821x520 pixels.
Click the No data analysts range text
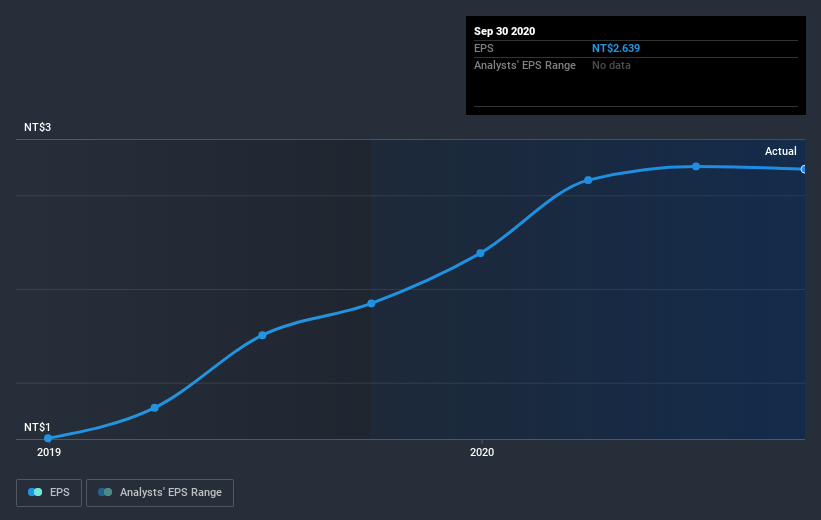pyautogui.click(x=611, y=65)
